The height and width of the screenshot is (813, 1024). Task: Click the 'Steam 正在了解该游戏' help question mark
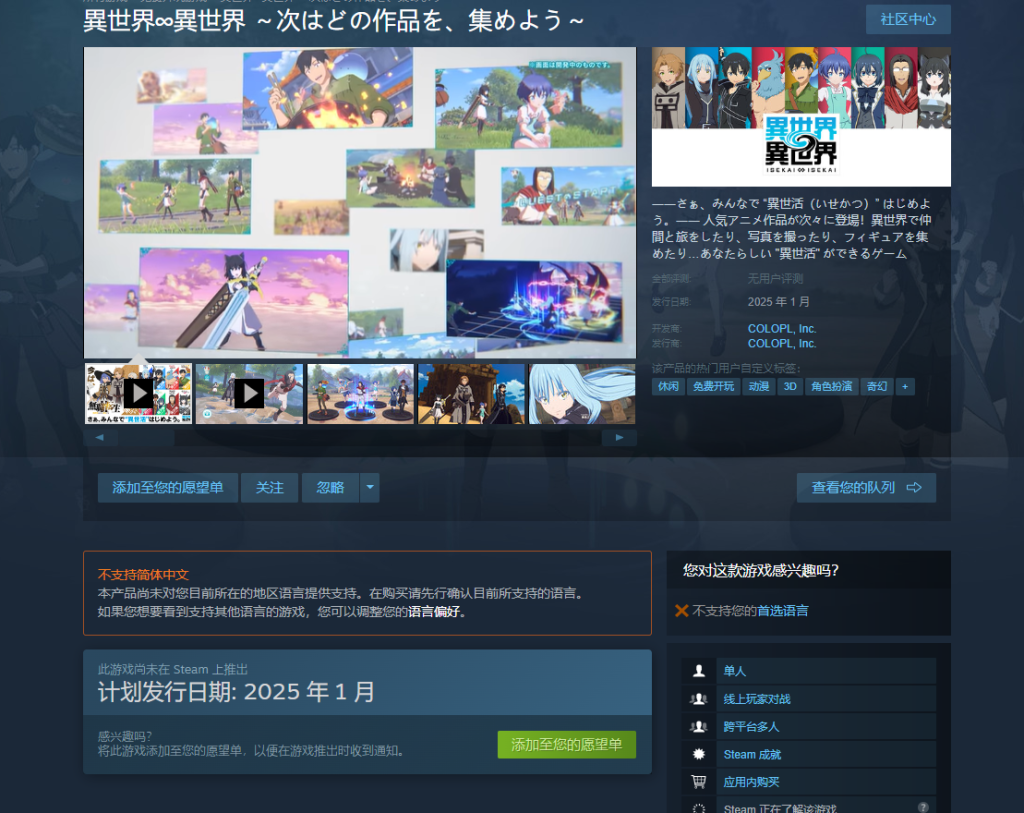pyautogui.click(x=923, y=807)
